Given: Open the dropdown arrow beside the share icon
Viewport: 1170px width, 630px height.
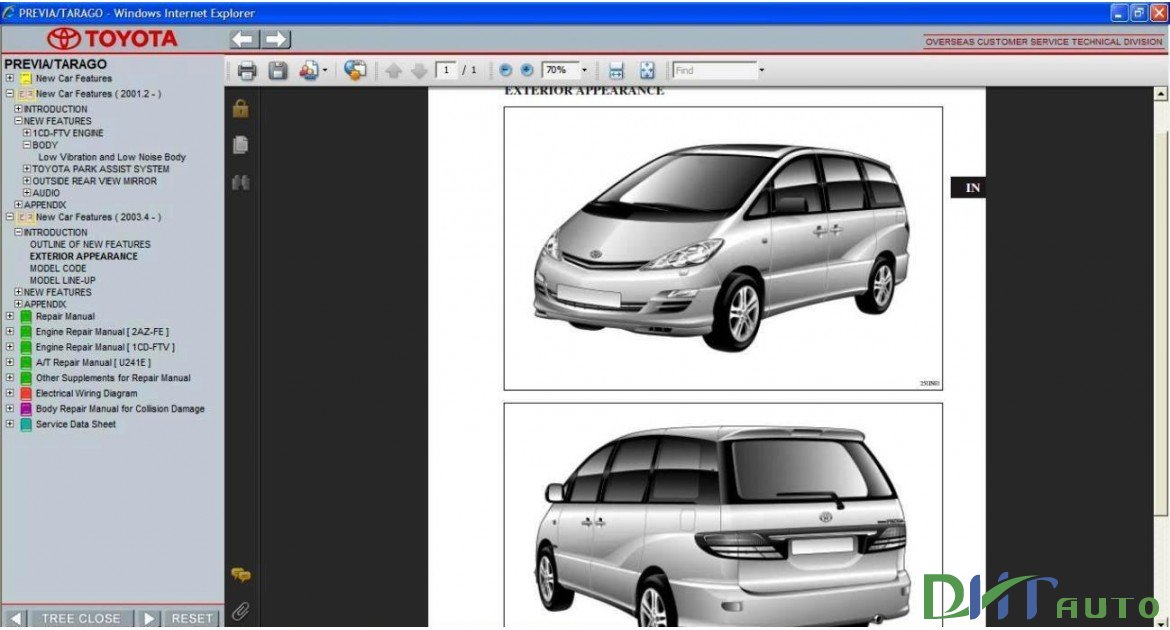Looking at the screenshot, I should [x=325, y=70].
